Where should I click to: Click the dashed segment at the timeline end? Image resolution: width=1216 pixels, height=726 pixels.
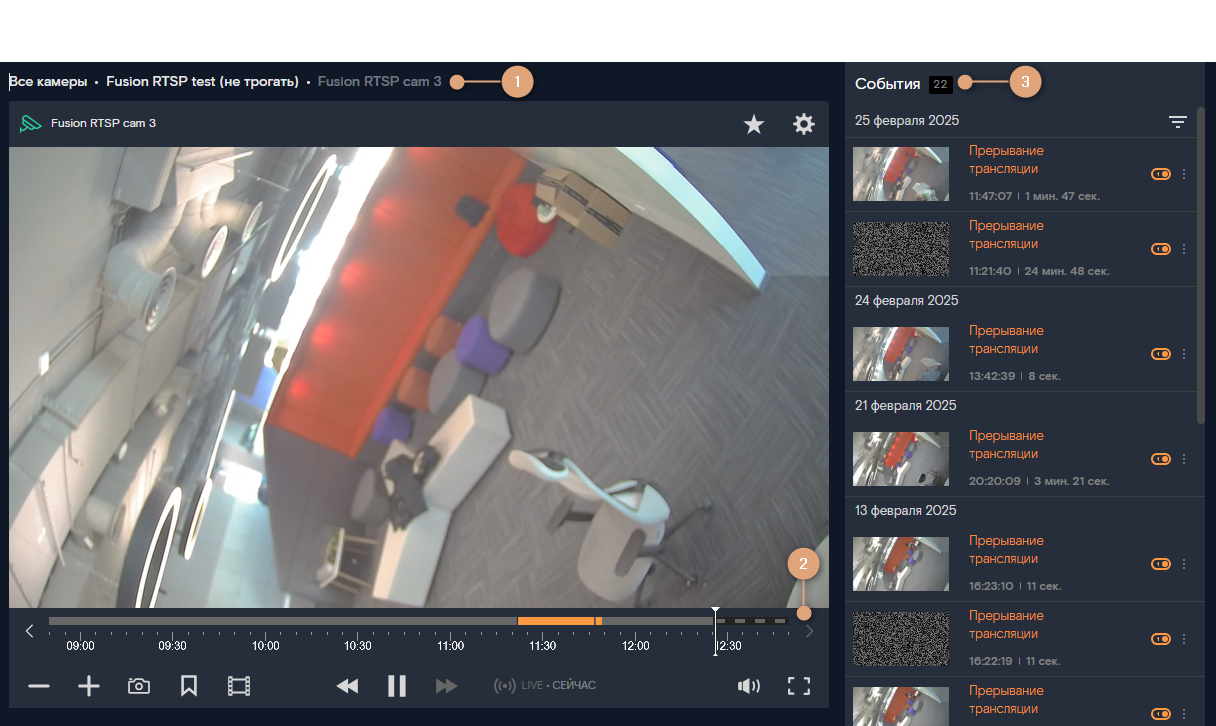(x=753, y=621)
